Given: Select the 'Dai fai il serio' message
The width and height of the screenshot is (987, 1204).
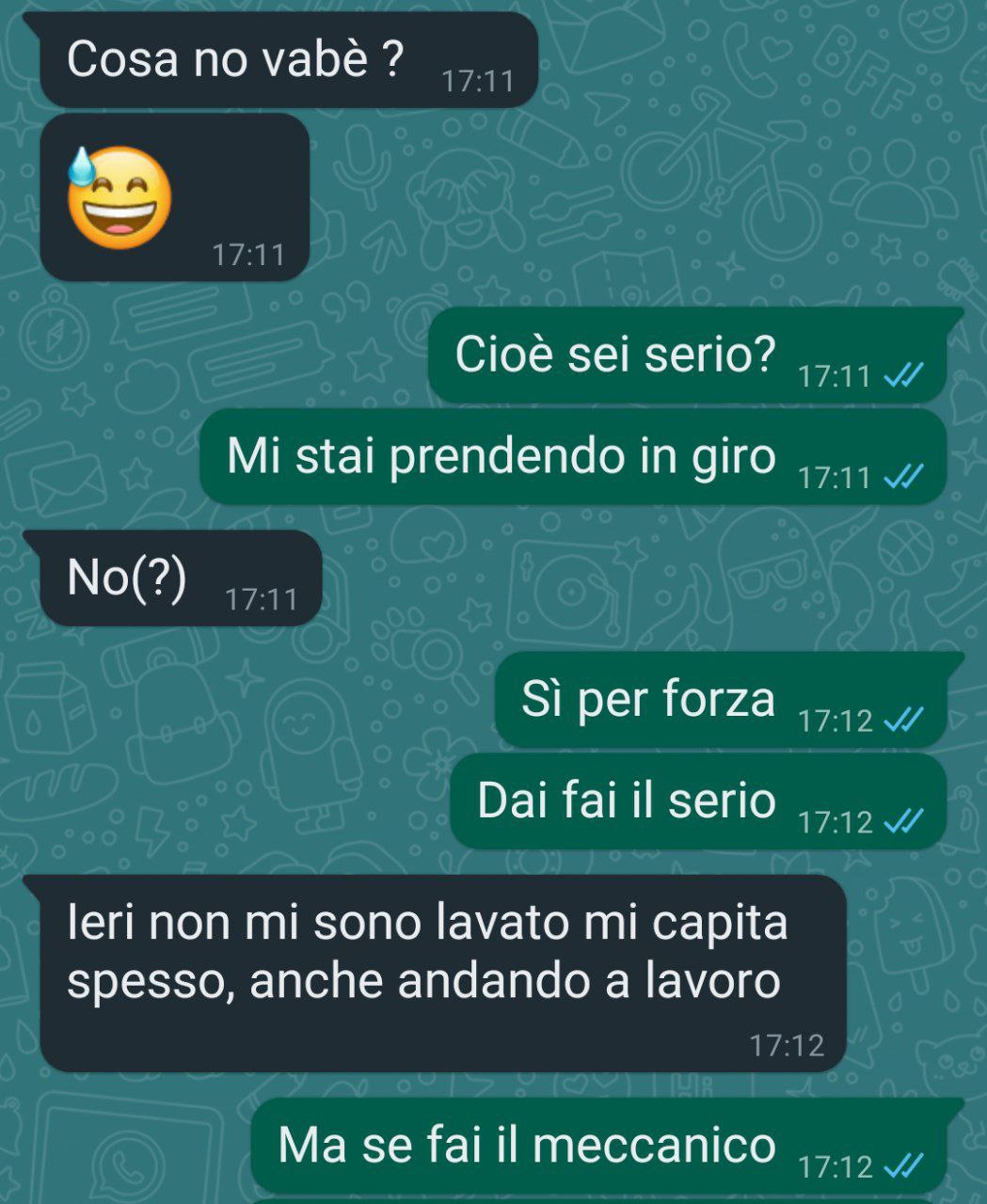Looking at the screenshot, I should [x=698, y=800].
